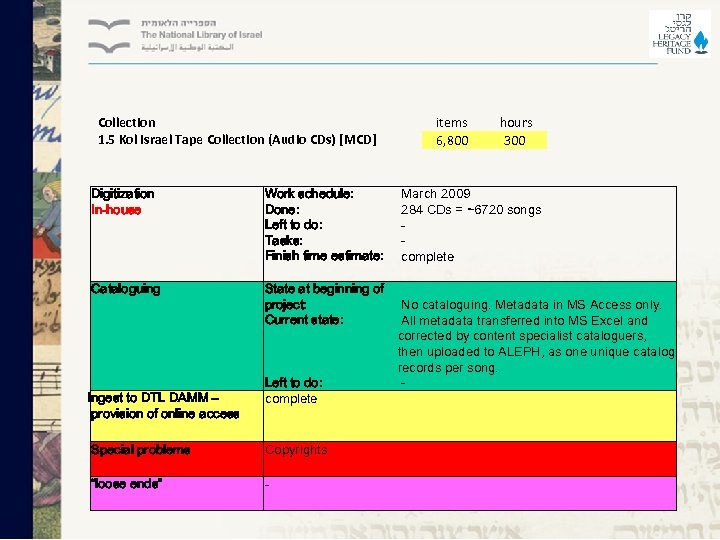Select 'Copyrights' in the red row

[296, 450]
